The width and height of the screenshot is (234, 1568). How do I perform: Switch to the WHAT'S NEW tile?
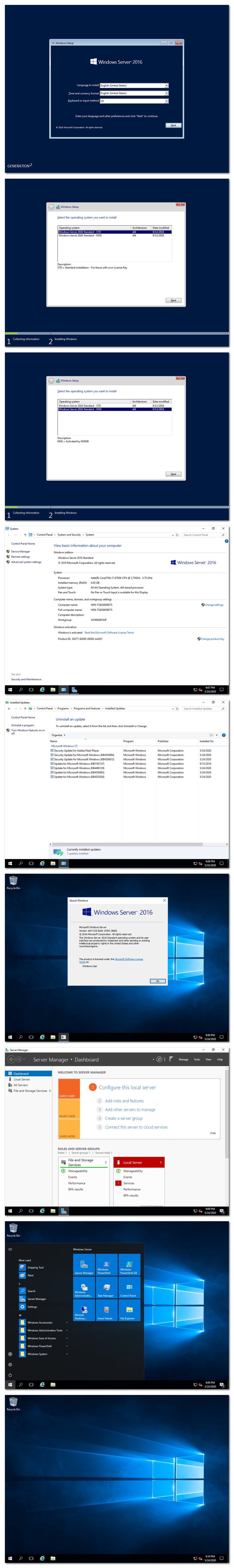click(69, 1110)
